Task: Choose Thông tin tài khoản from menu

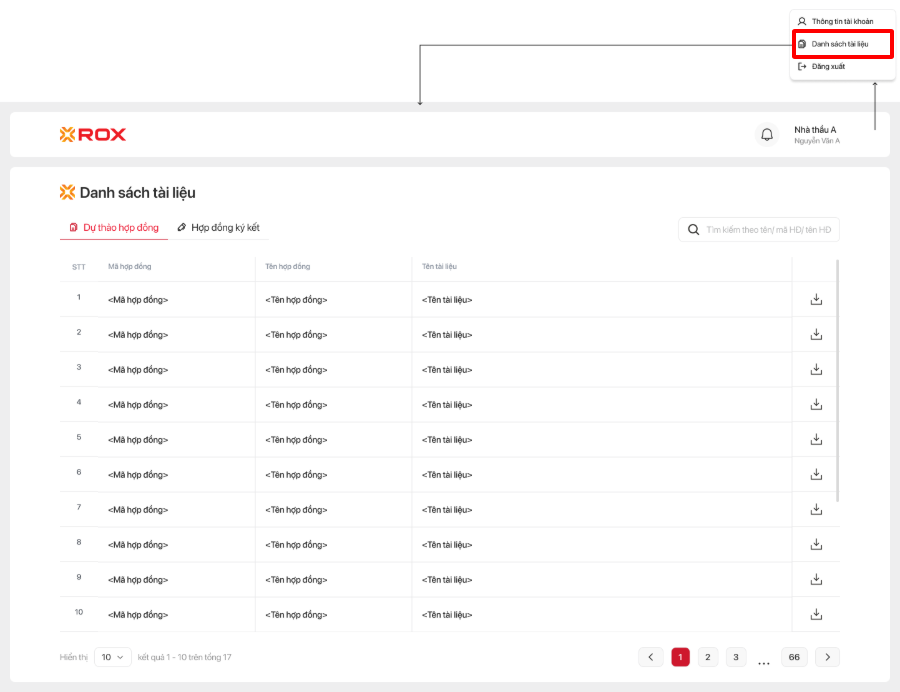Action: (x=841, y=21)
